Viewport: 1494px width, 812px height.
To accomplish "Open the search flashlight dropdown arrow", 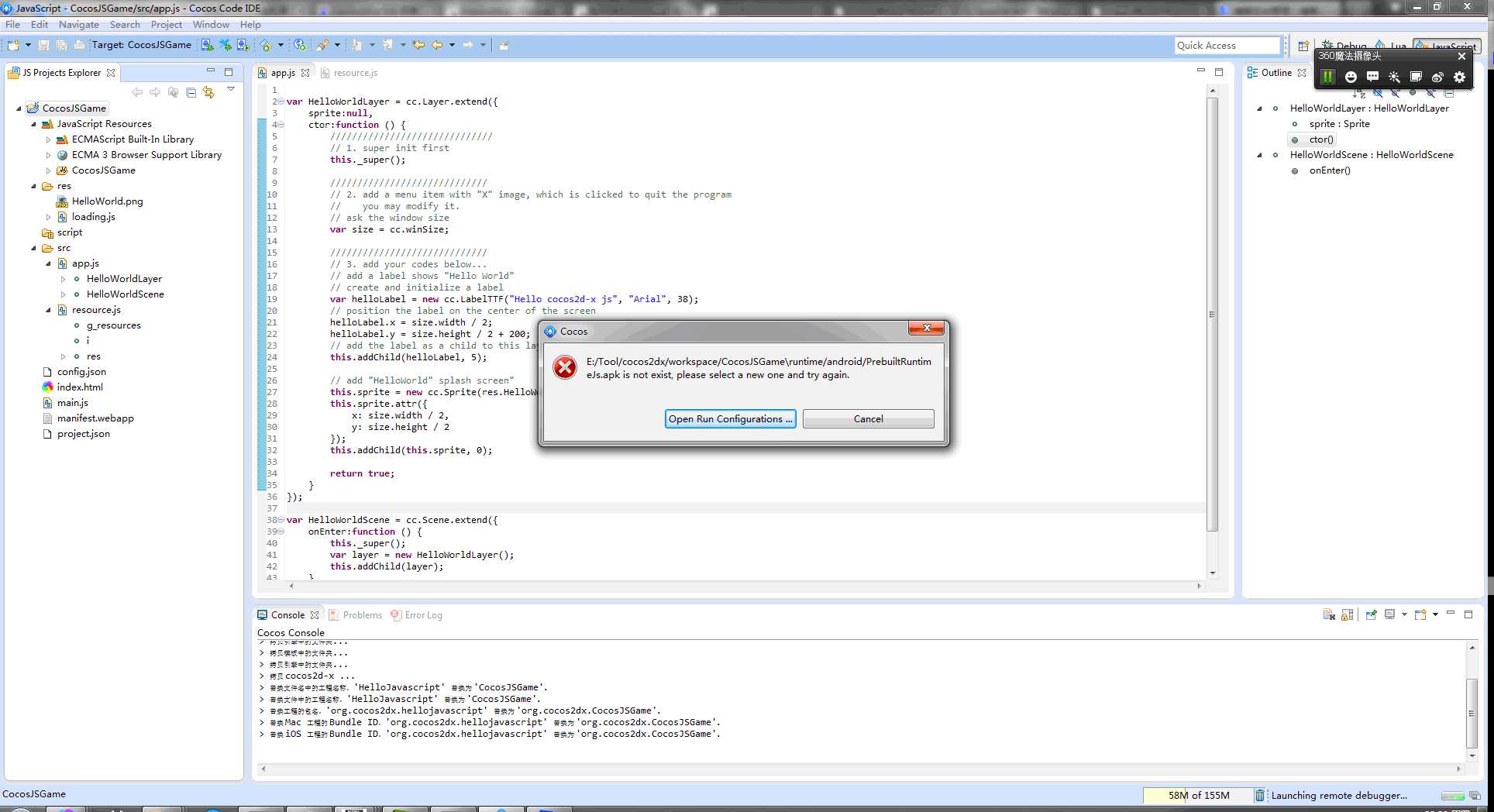I will pyautogui.click(x=337, y=45).
